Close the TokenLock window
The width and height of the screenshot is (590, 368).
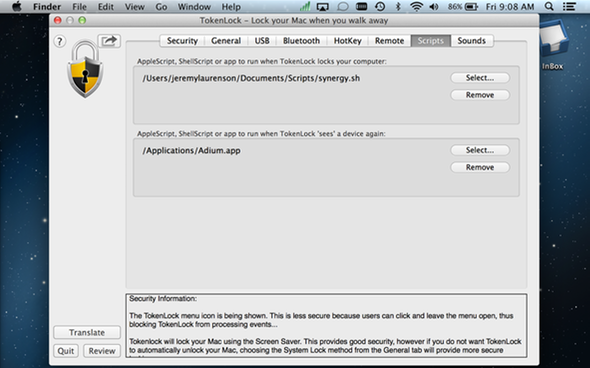(x=58, y=20)
